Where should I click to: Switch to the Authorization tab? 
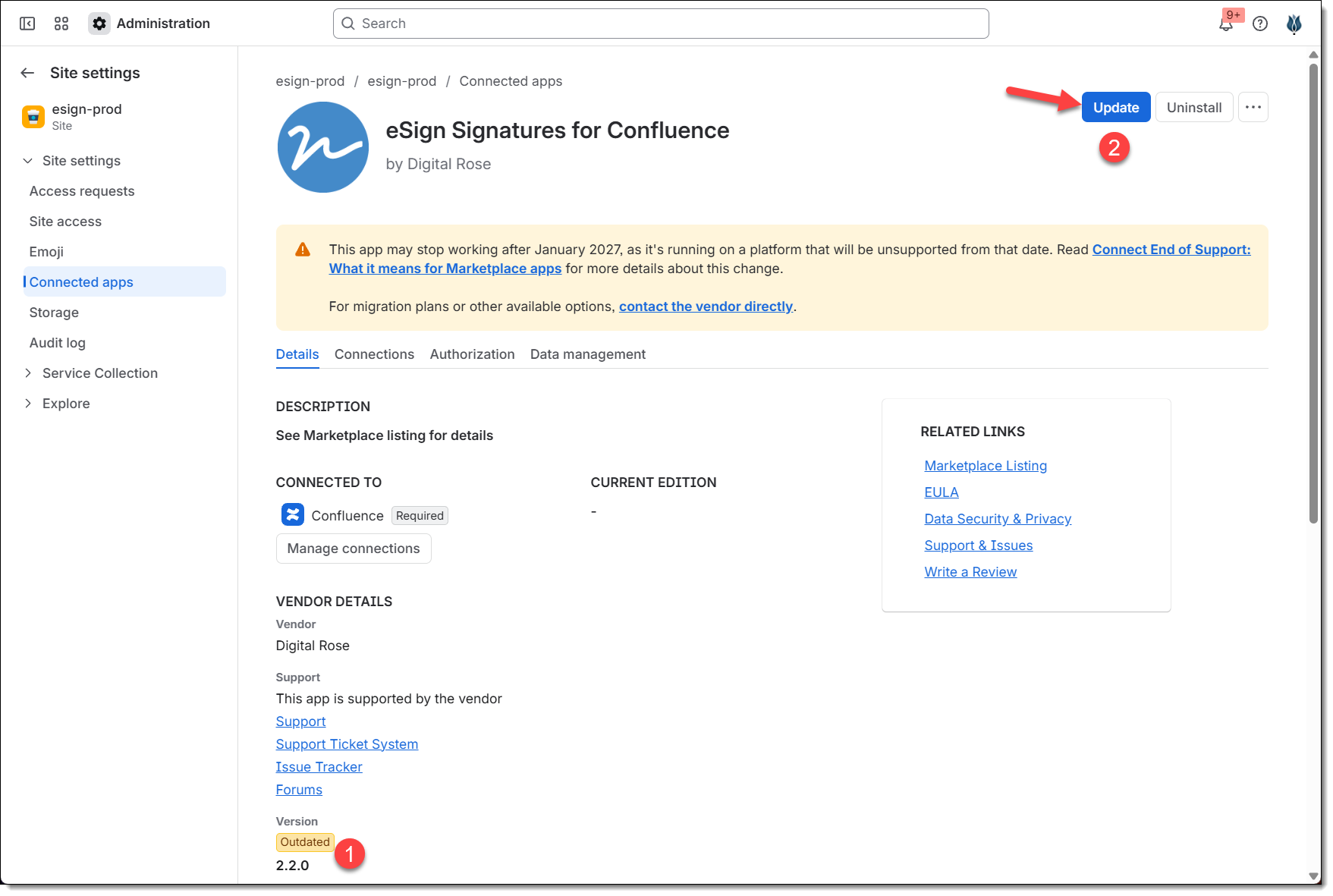(x=472, y=354)
